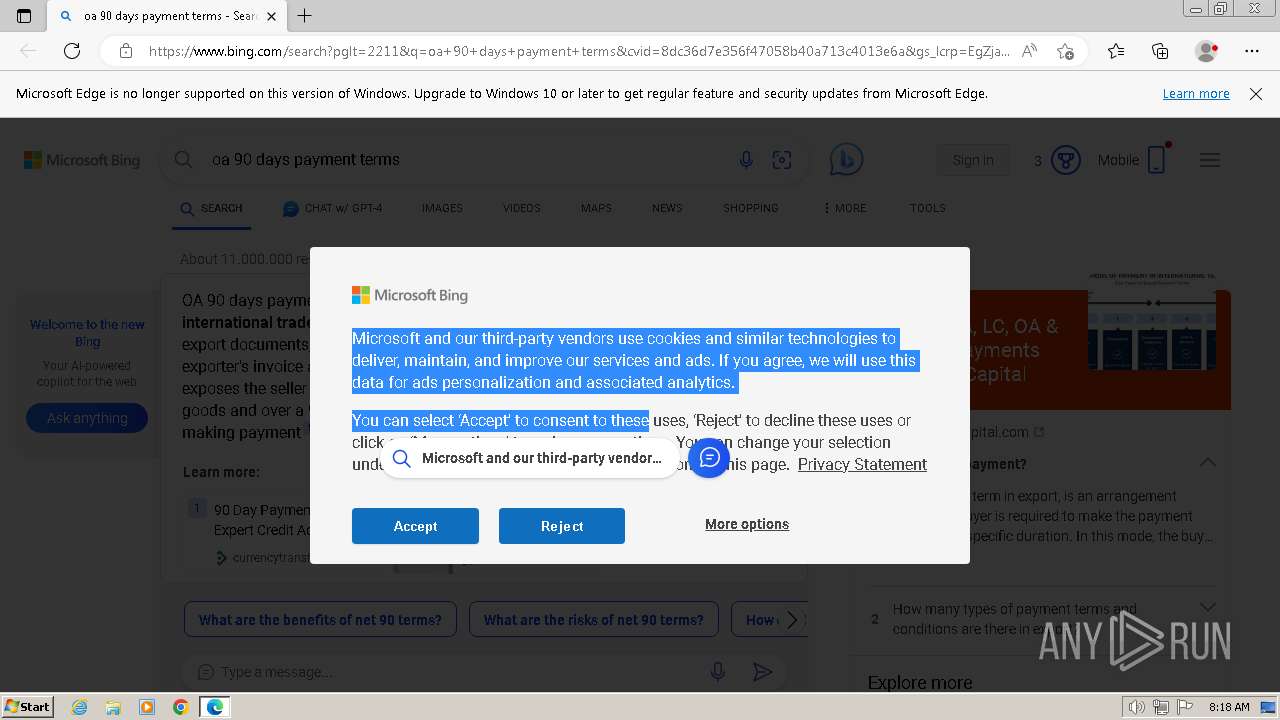Open the TOOLS menu
The image size is (1280, 720).
928,208
